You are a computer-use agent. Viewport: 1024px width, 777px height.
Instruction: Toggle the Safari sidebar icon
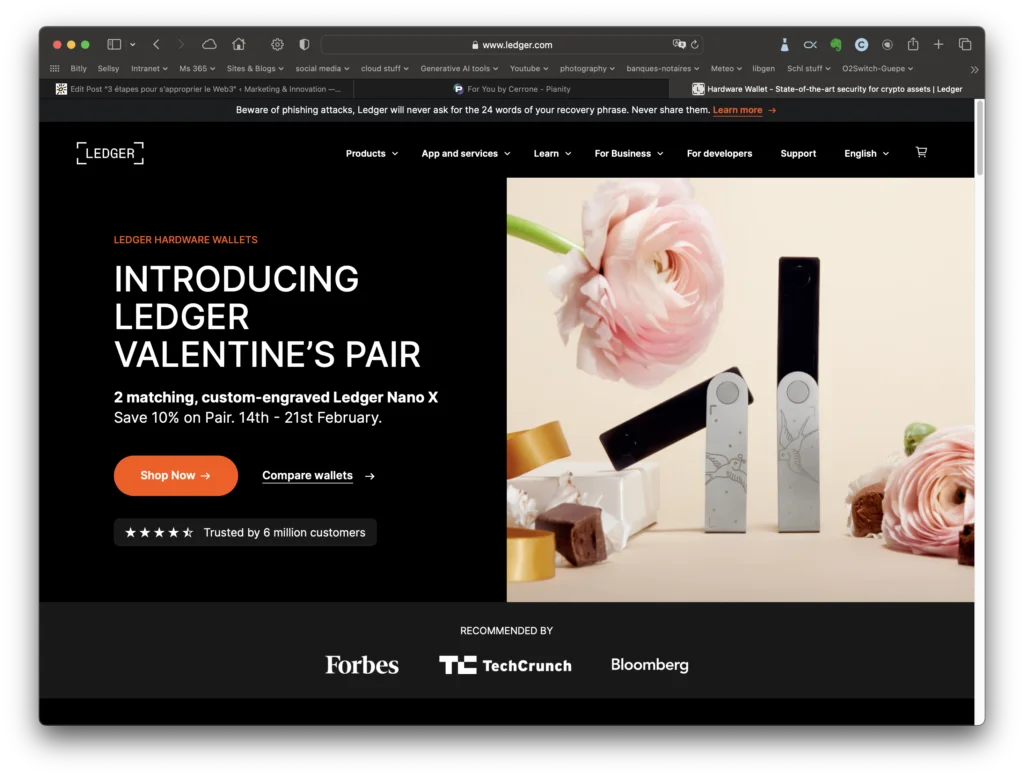coord(114,44)
